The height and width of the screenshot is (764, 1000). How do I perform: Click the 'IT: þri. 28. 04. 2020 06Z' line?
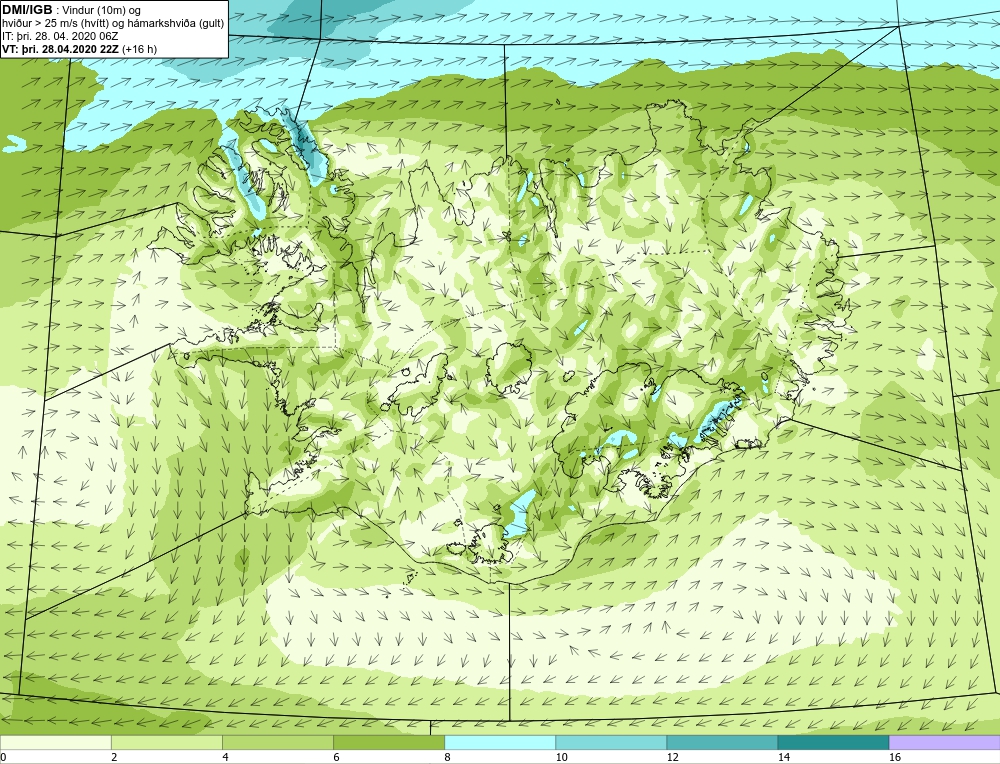tap(60, 36)
